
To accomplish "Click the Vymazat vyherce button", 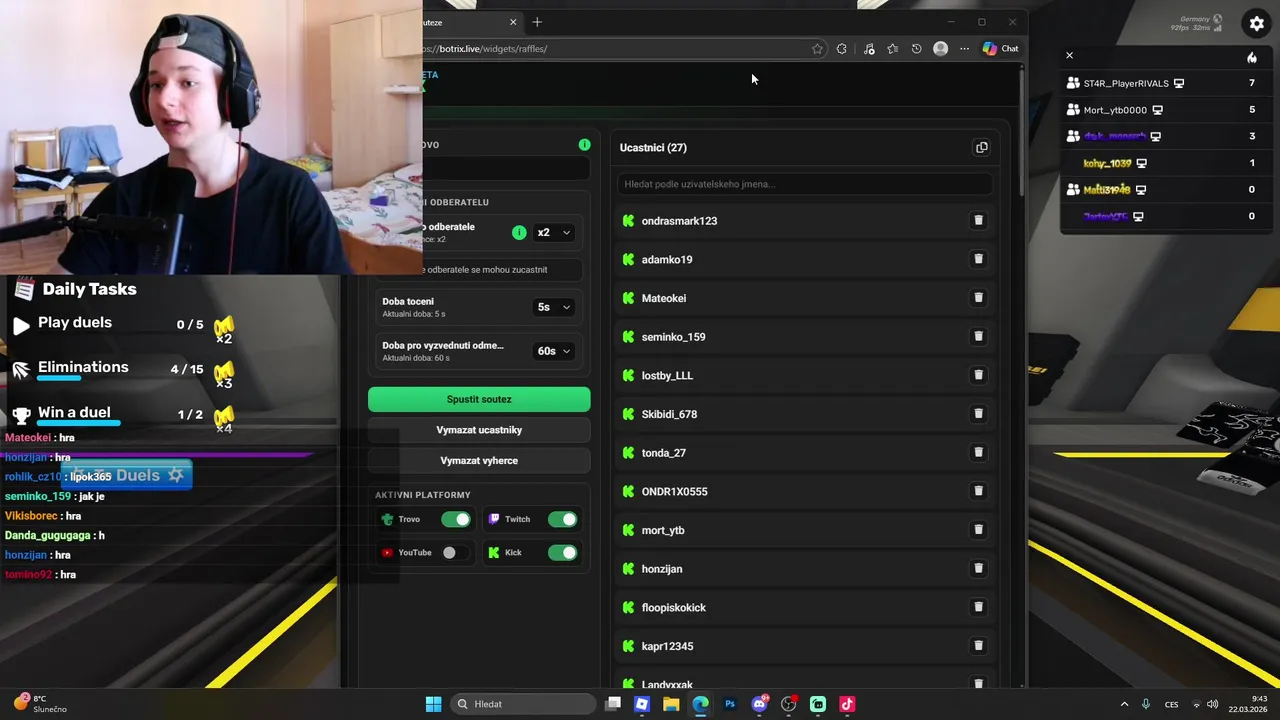I will click(x=479, y=461).
